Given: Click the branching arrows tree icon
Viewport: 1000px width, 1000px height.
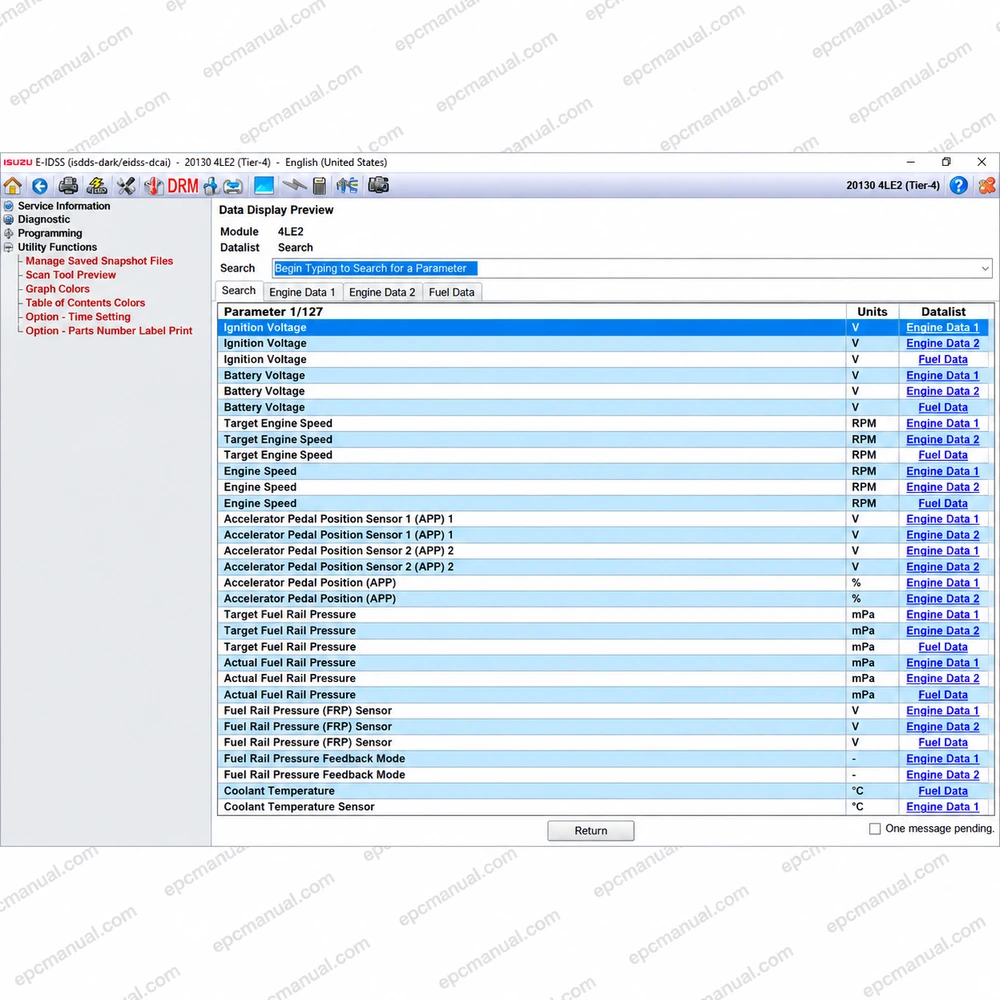Looking at the screenshot, I should [348, 186].
